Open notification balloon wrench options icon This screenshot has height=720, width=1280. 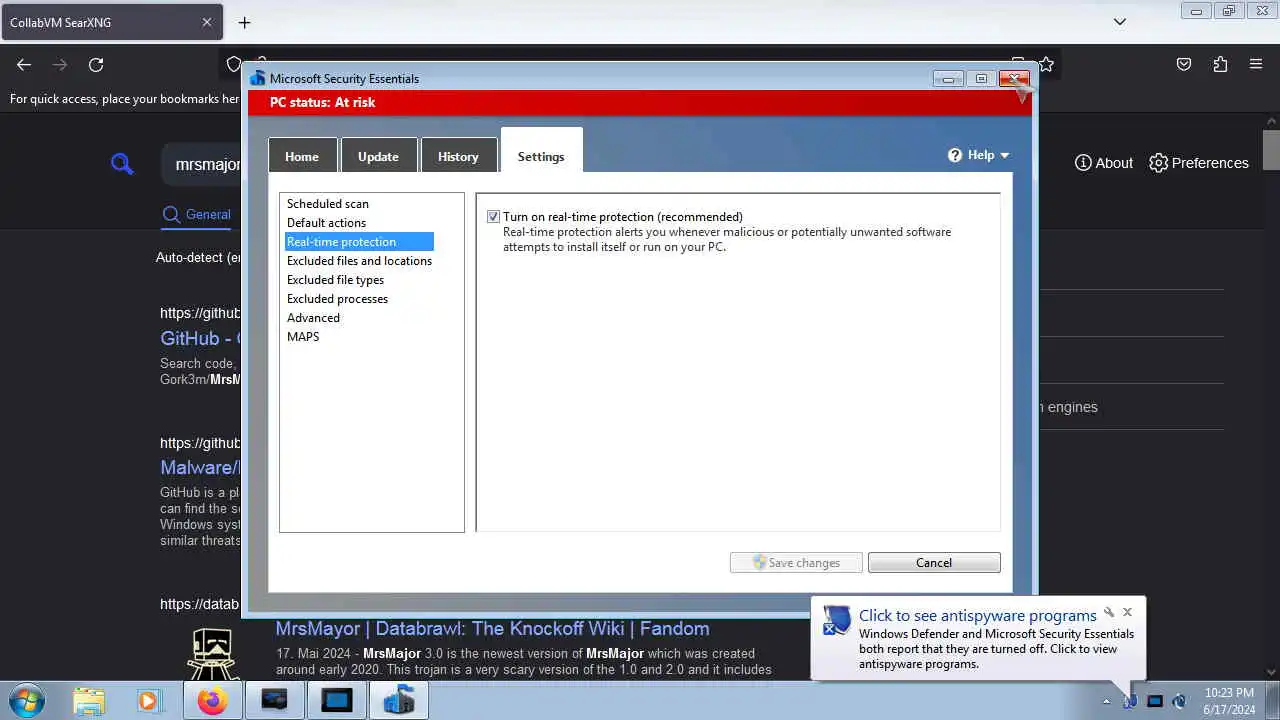(1108, 612)
